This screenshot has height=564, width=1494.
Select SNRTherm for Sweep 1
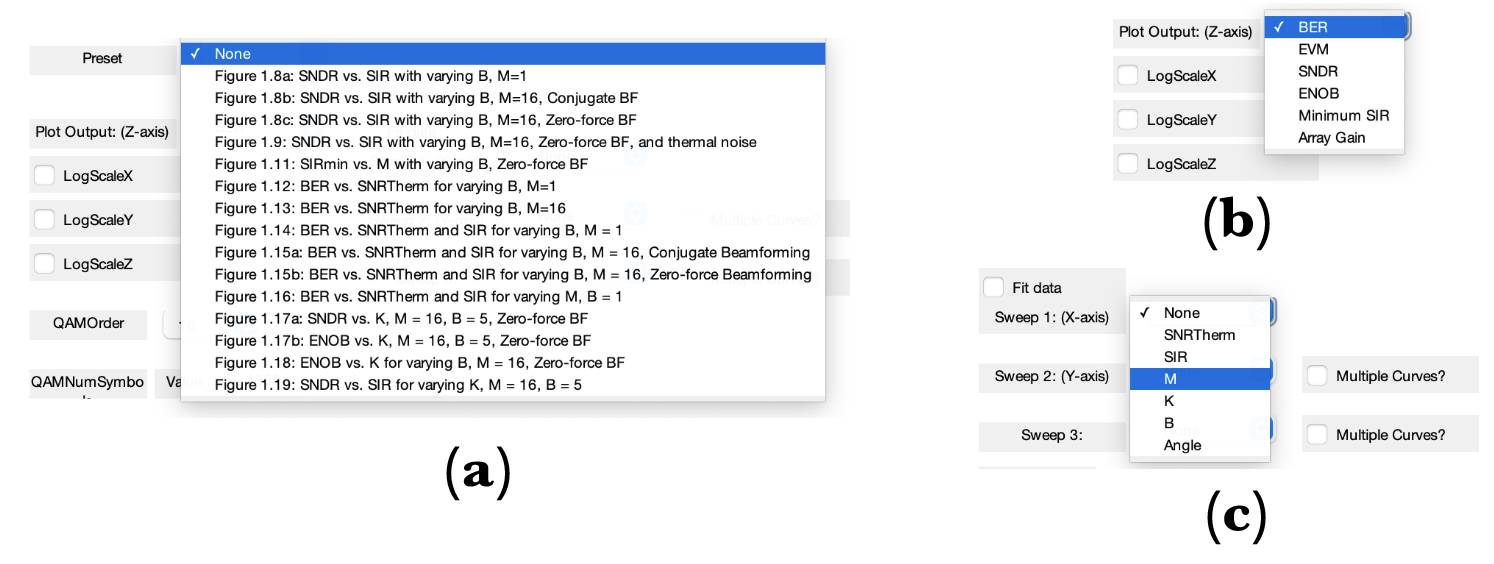click(1199, 335)
